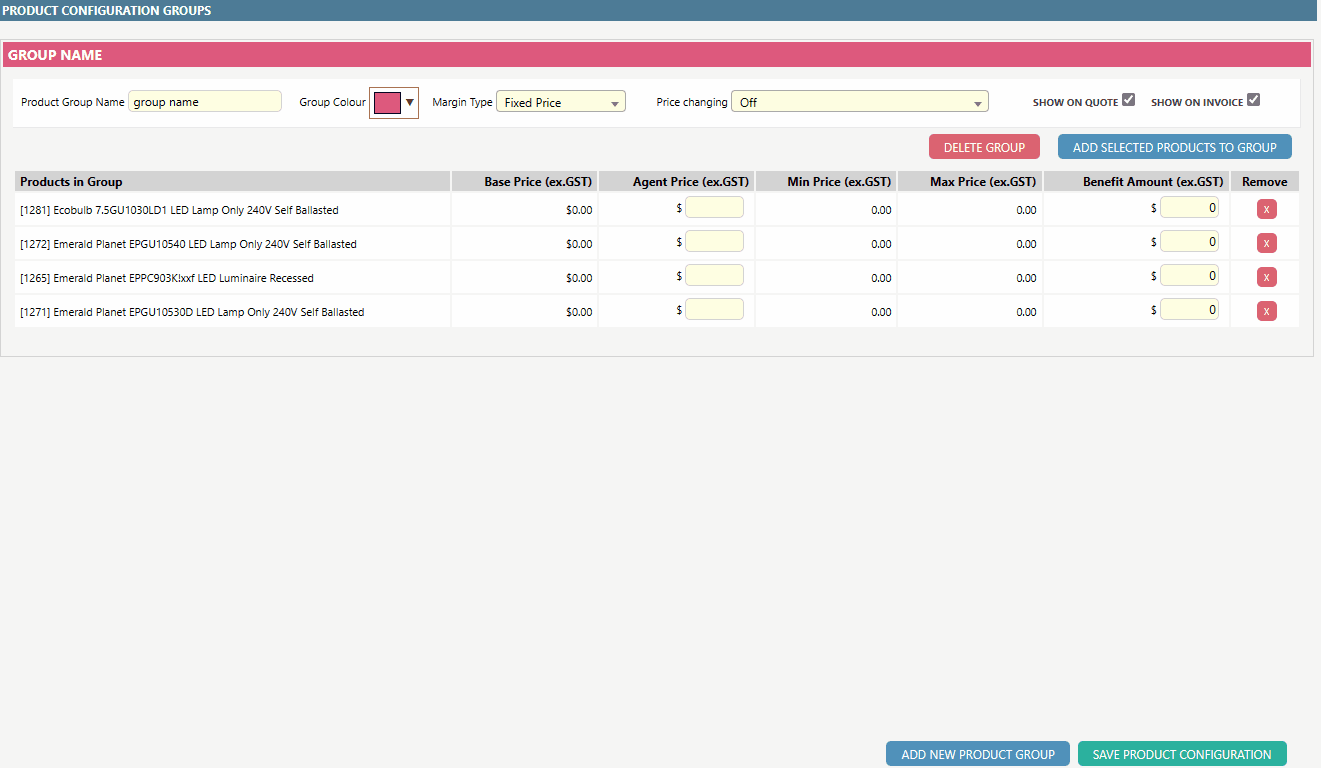This screenshot has height=768, width=1321.
Task: Click Add New Product Group button
Action: coord(977,754)
